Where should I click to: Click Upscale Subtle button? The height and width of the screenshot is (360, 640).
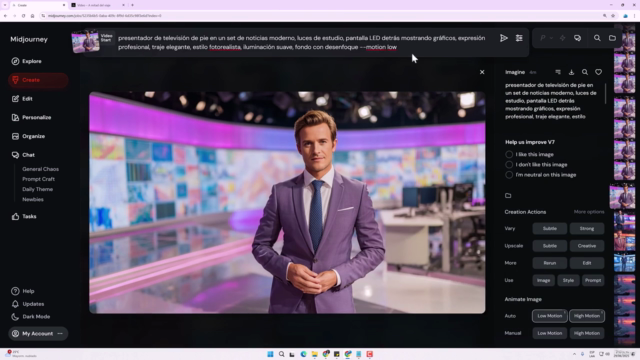click(550, 246)
